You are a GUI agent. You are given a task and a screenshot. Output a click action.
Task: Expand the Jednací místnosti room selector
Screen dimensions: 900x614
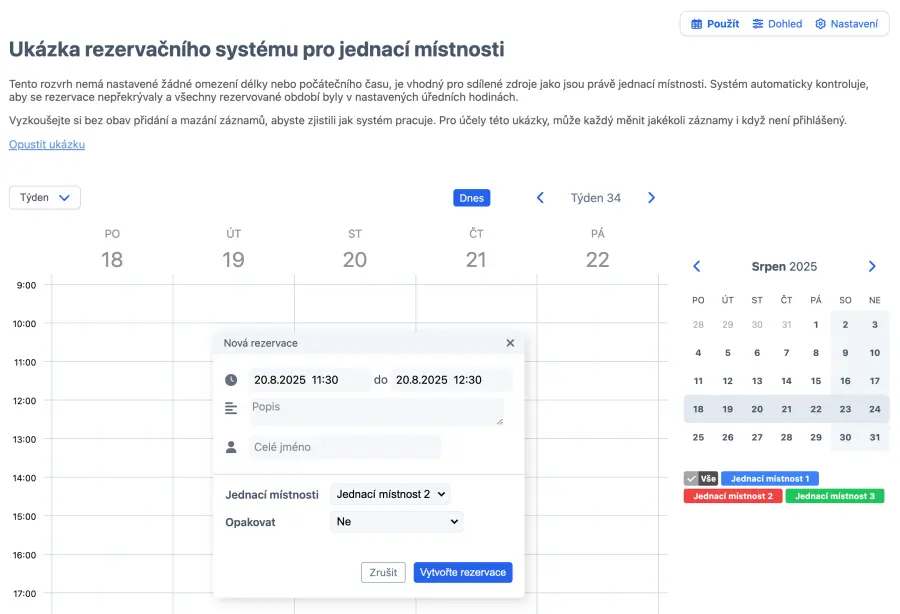coord(390,494)
